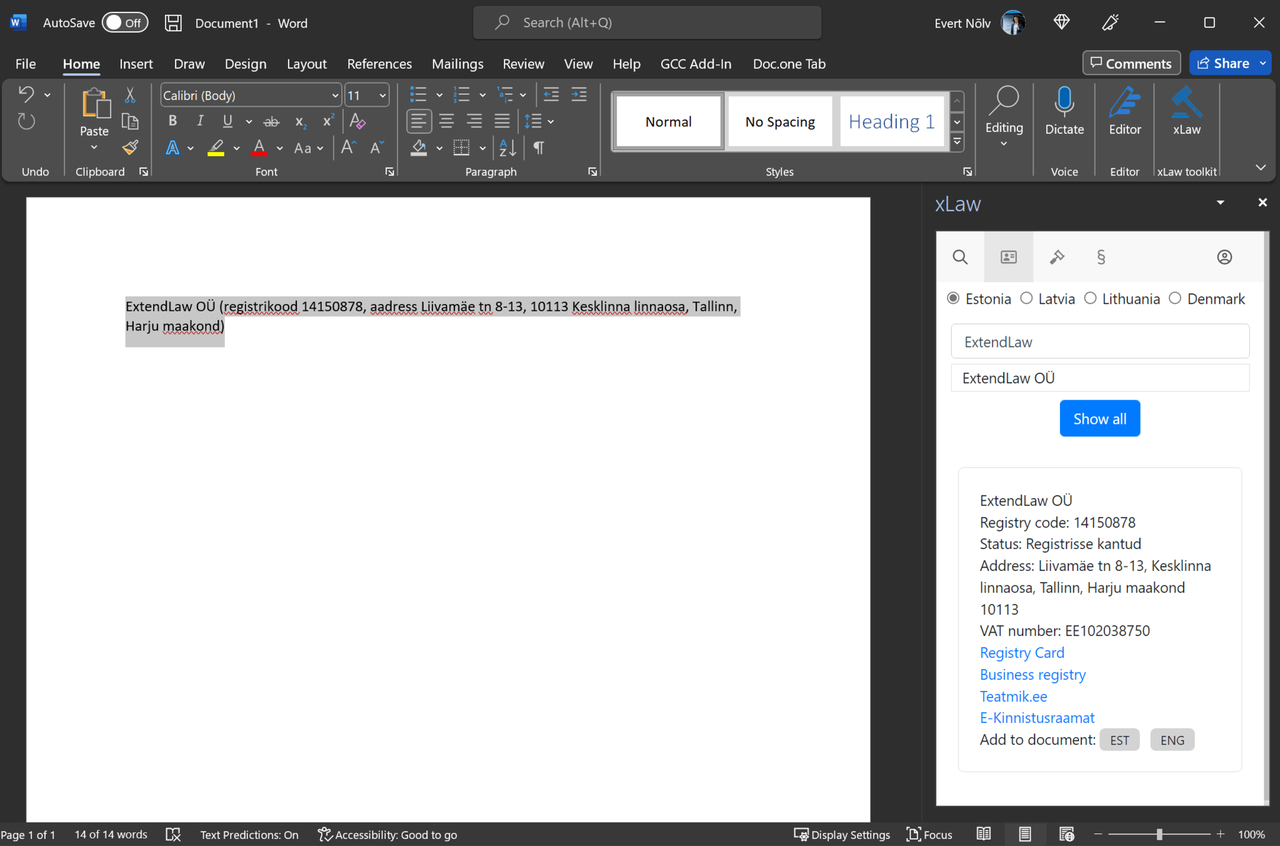
Task: Open xLaw gavel tab
Action: click(1057, 257)
